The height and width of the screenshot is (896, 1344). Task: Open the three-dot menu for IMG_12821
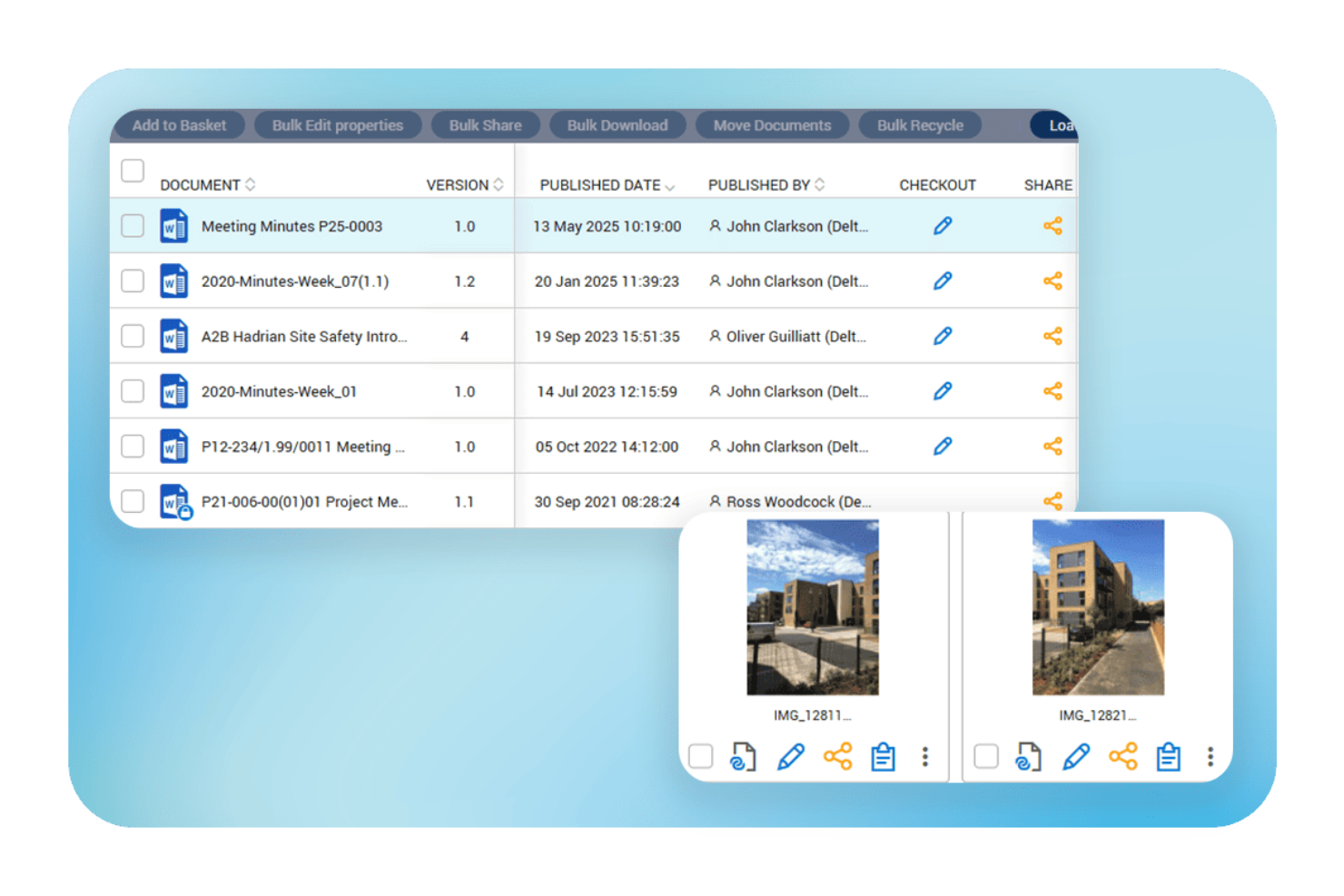click(x=1210, y=755)
